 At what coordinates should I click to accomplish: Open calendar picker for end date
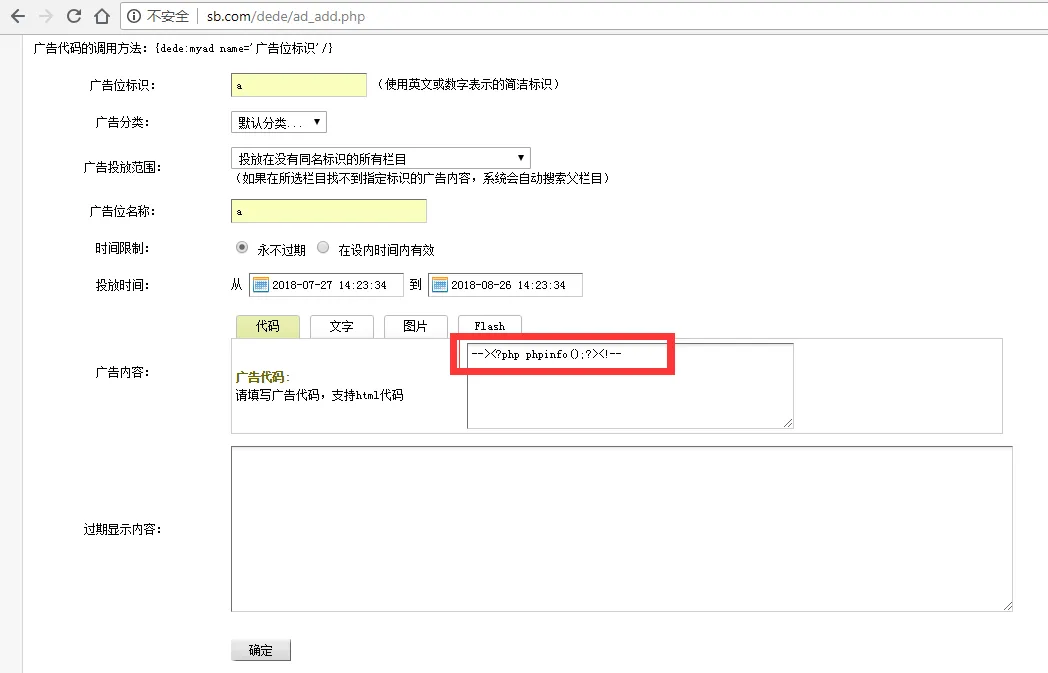439,285
